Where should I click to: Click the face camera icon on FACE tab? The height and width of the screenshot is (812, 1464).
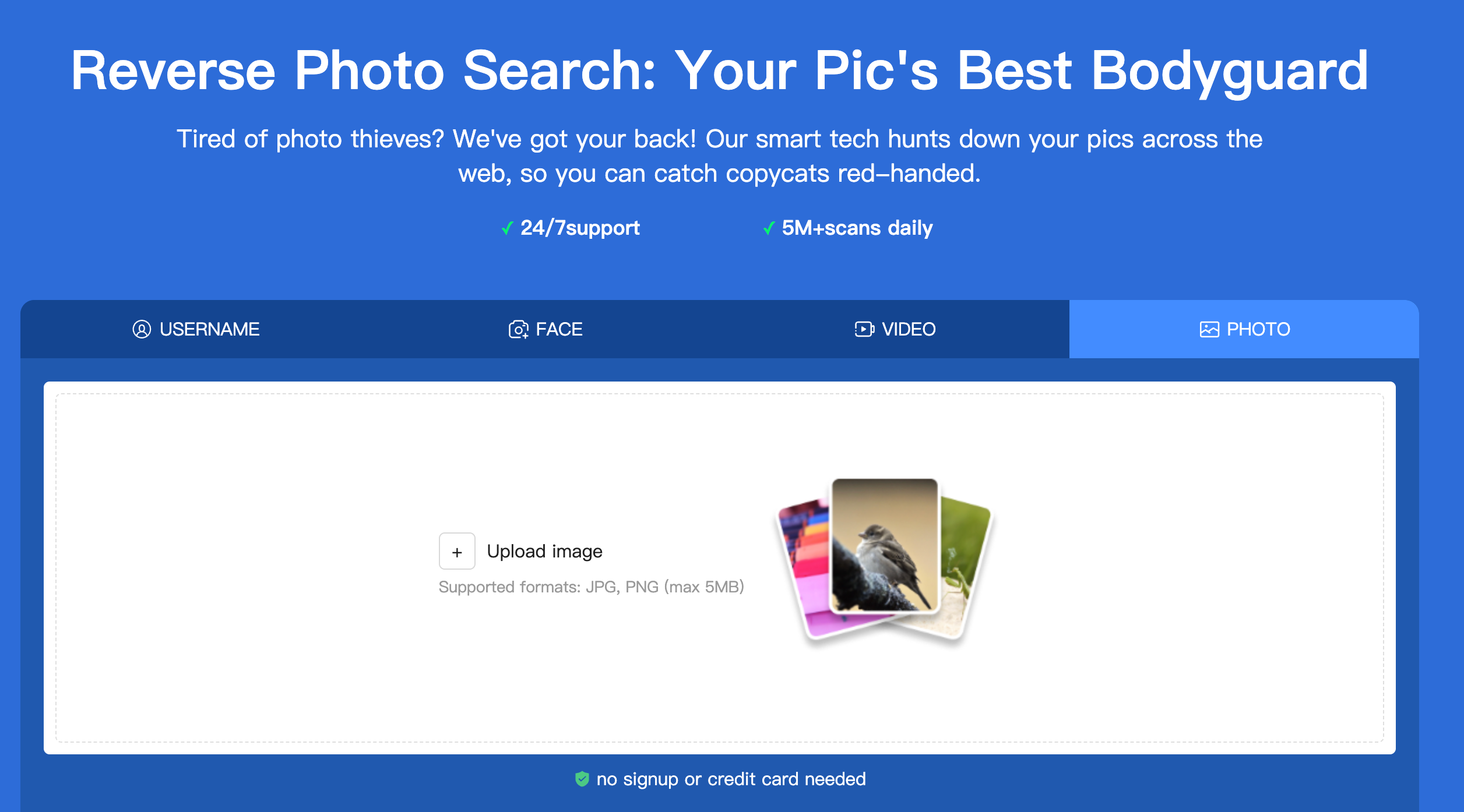click(518, 329)
